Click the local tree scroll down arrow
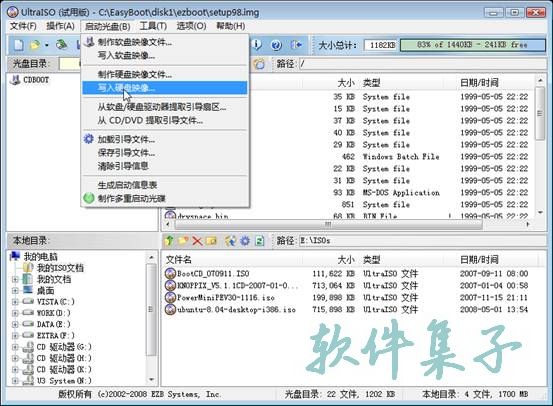 [152, 380]
